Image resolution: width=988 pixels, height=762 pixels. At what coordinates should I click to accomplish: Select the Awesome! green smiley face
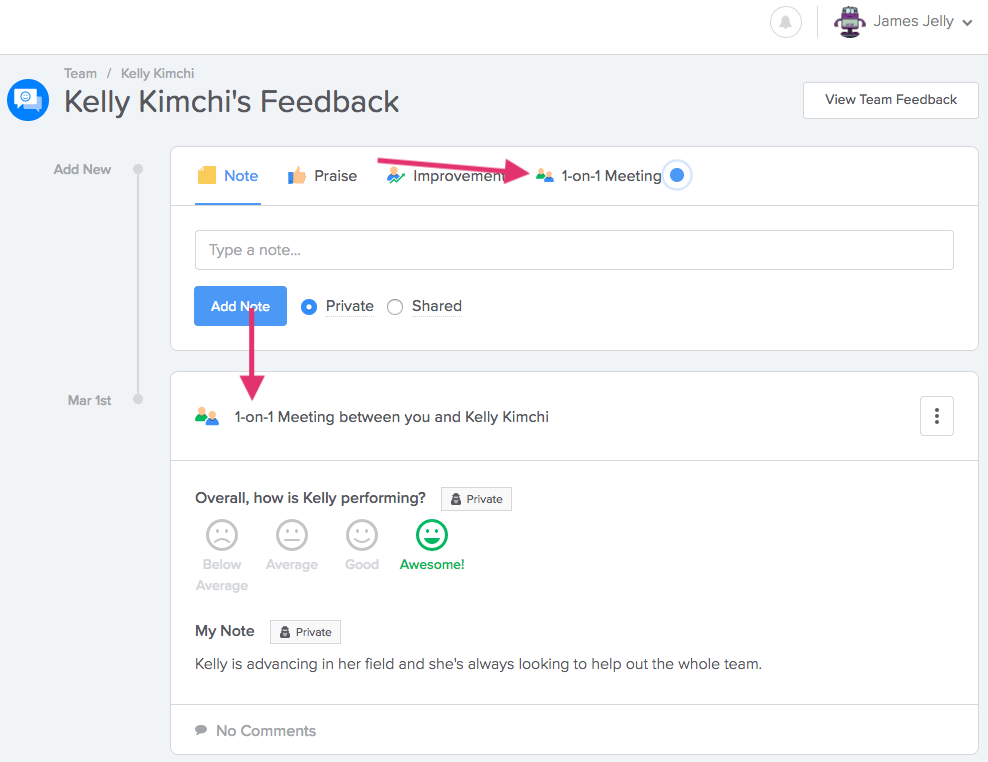432,535
